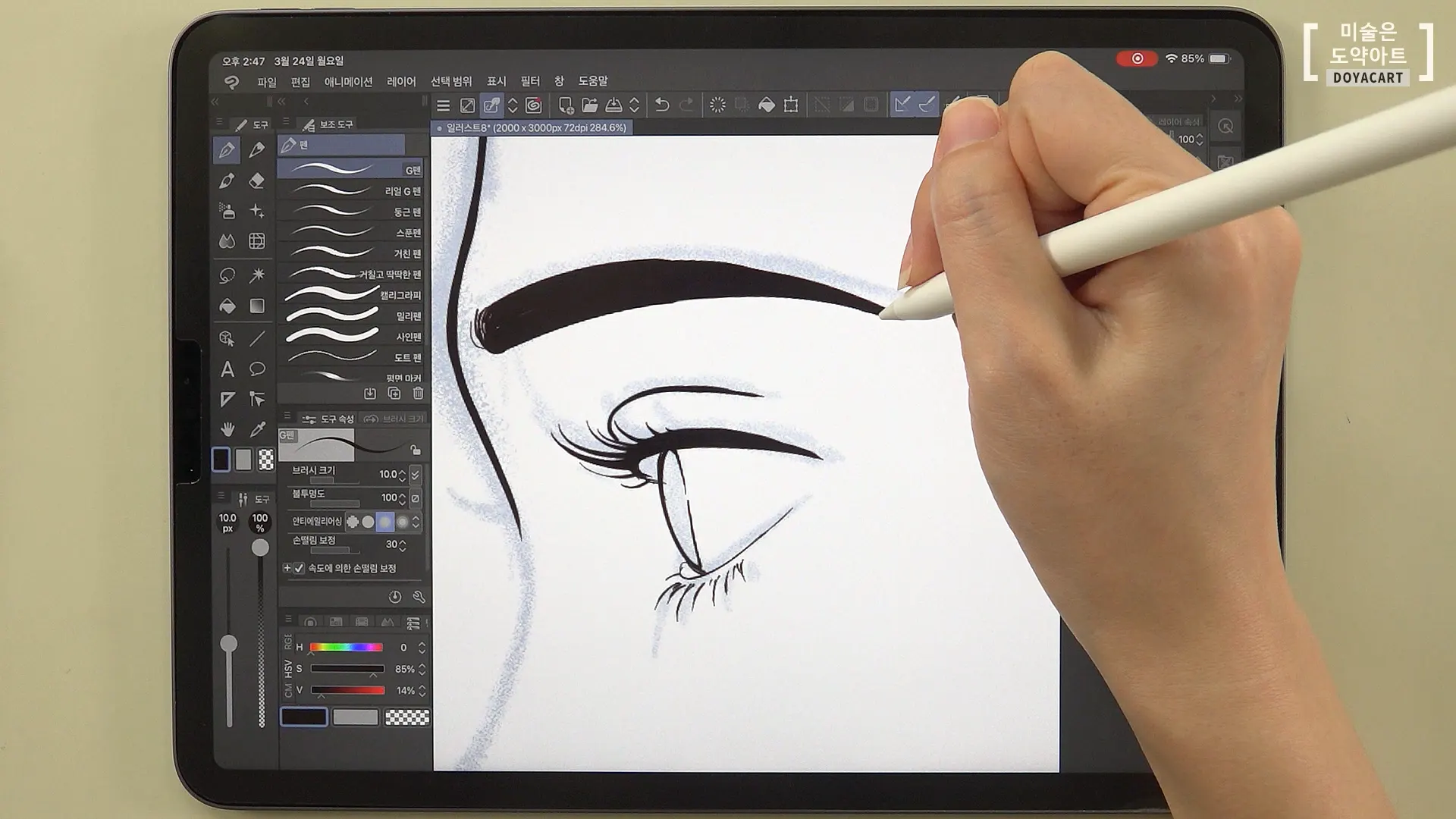Toggle the opacity dynamics button
Screen dimensions: 1456x819
[415, 498]
